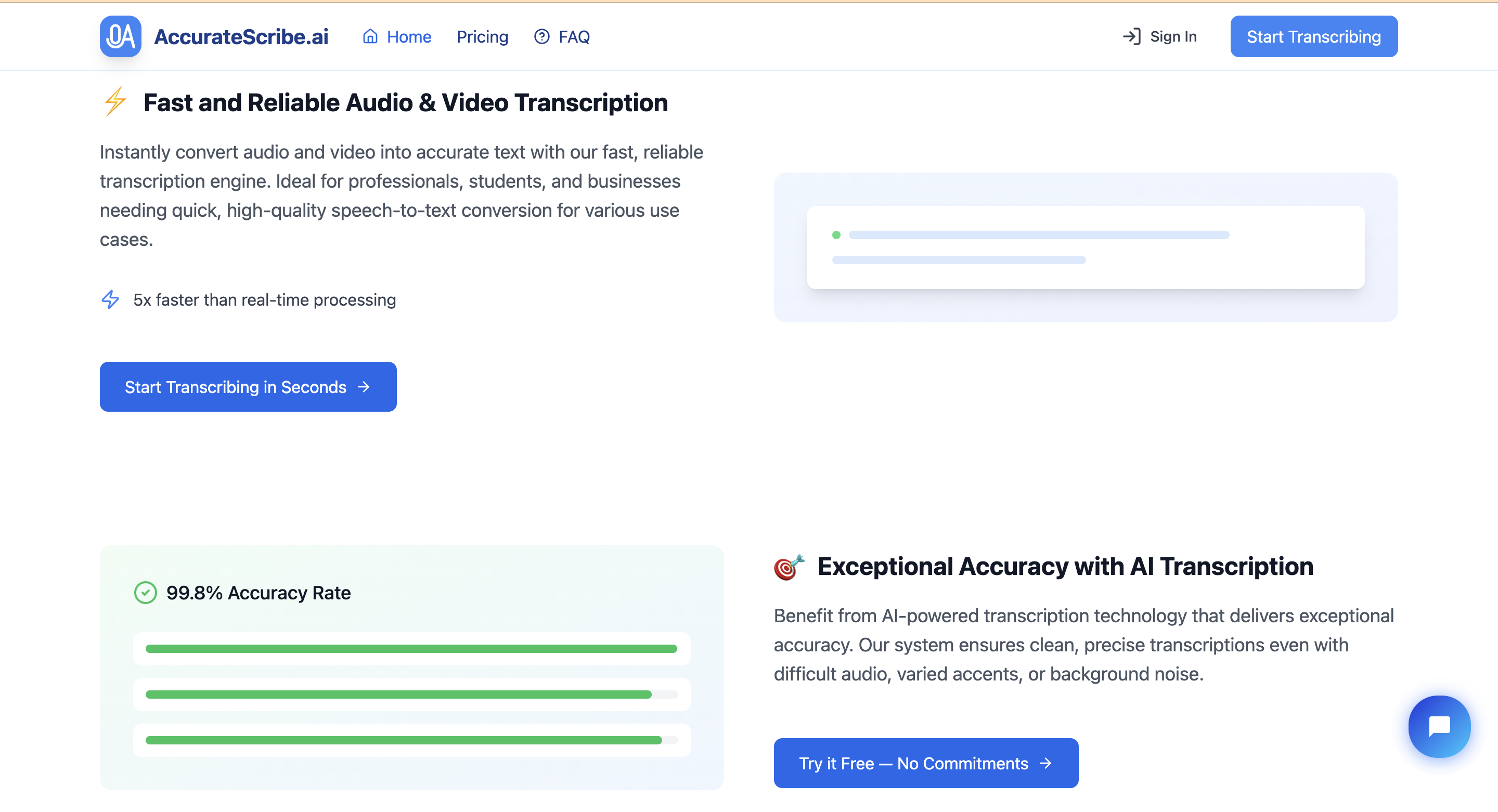Viewport: 1498px width, 812px height.
Task: Click the transcript preview card with placeholder lines
Action: [x=1086, y=247]
